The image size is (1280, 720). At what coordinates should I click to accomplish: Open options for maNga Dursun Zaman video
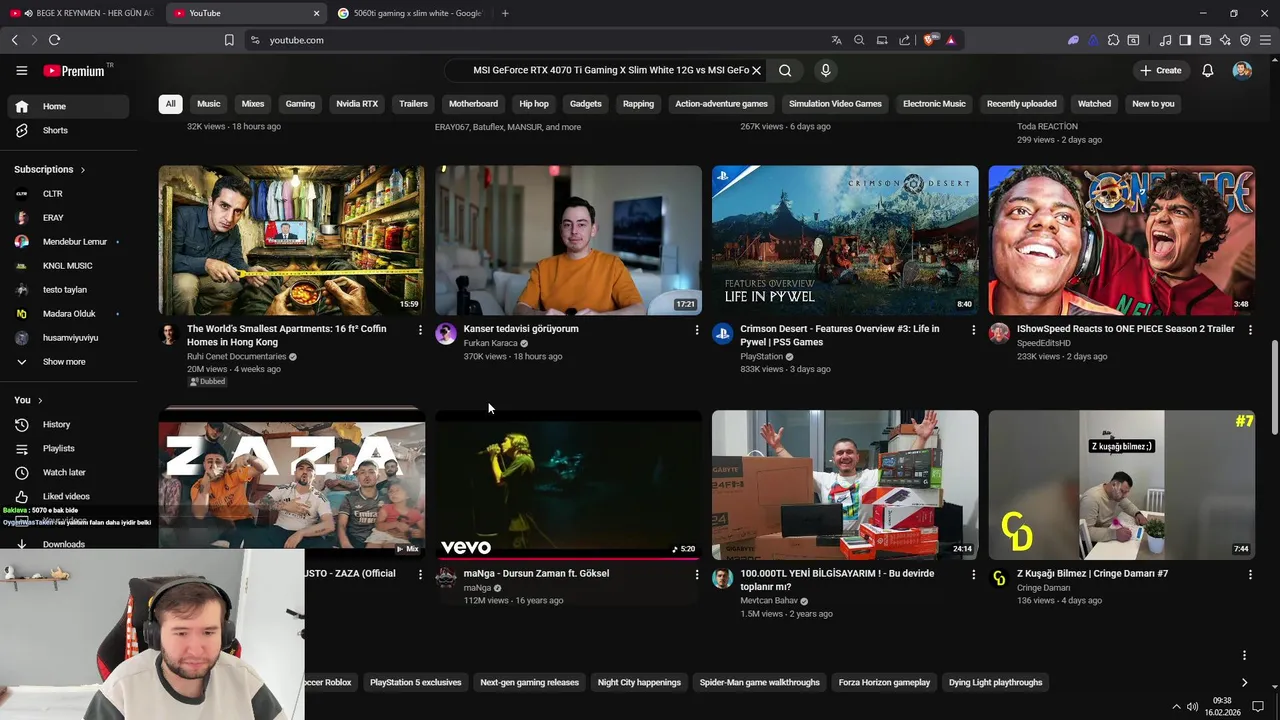697,575
